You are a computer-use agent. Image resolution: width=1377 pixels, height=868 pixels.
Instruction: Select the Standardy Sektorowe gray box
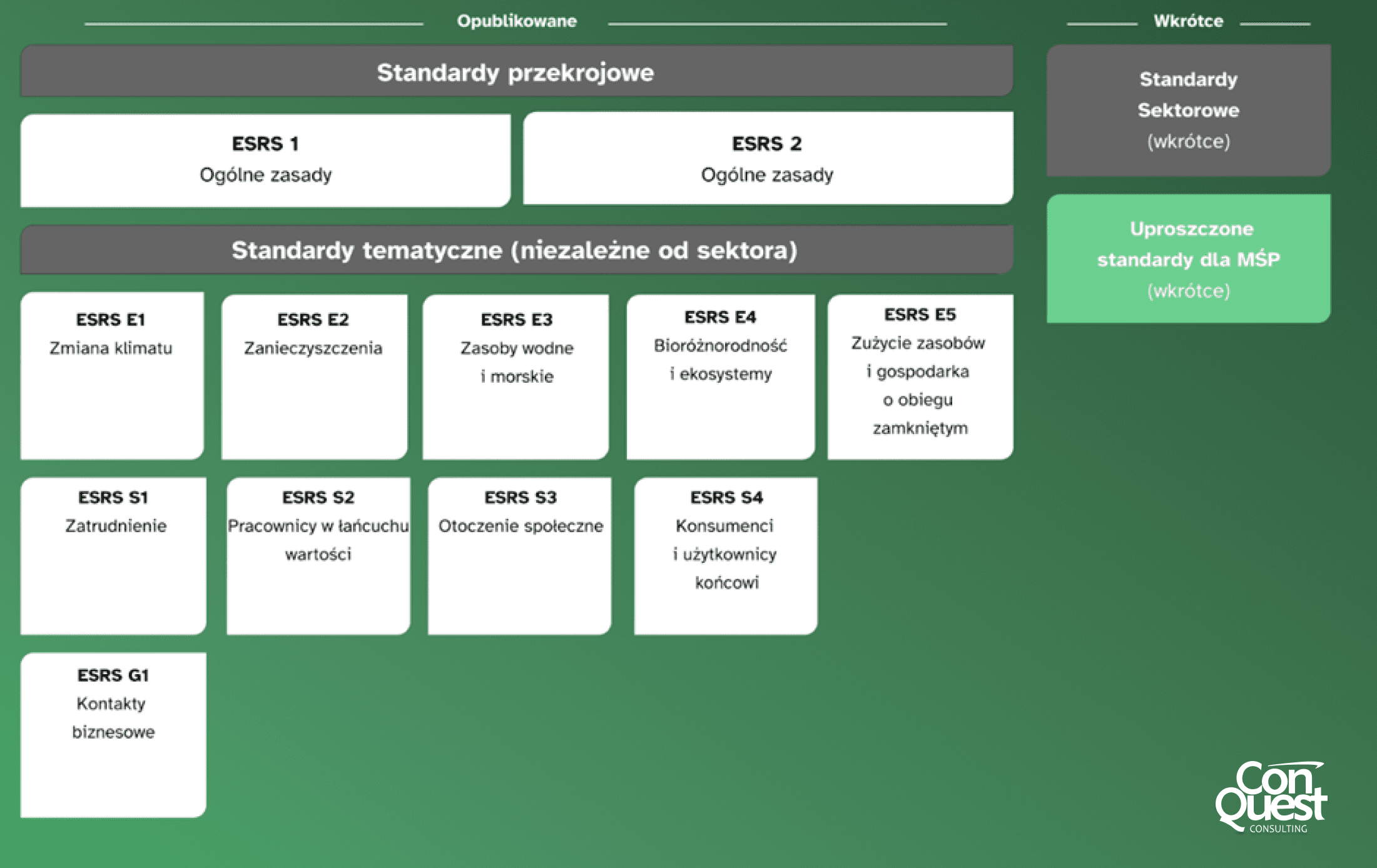point(1188,110)
